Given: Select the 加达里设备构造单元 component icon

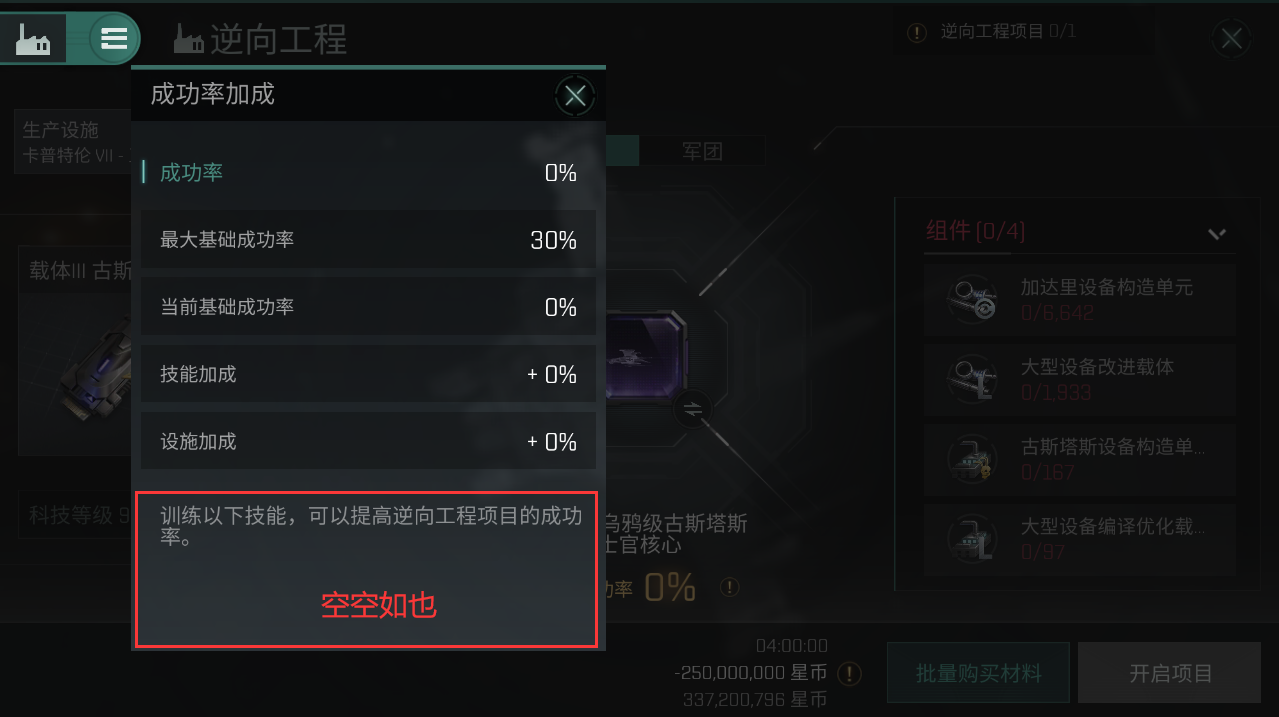Looking at the screenshot, I should tap(970, 299).
